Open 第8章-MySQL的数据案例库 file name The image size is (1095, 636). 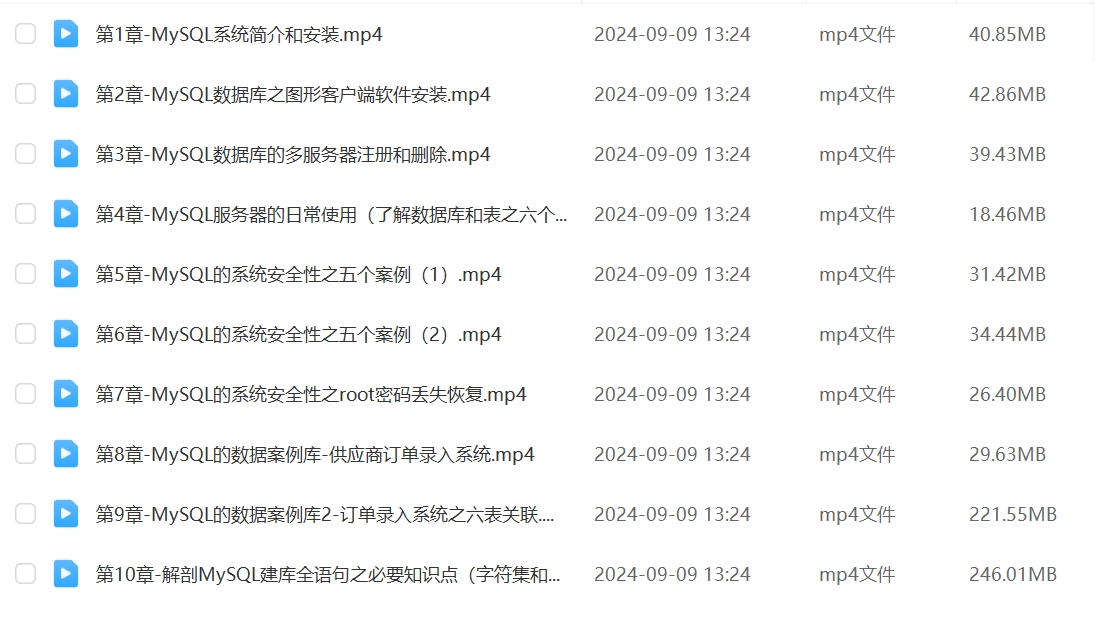tap(314, 454)
